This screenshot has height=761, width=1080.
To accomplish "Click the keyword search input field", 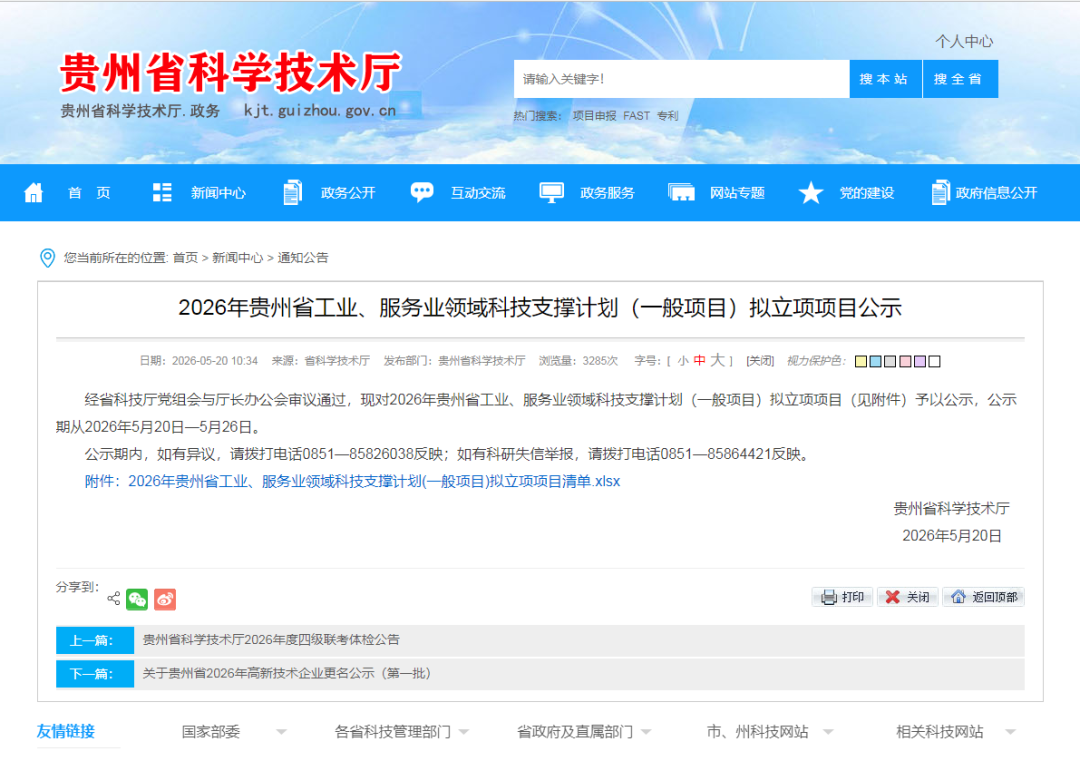I will point(681,79).
